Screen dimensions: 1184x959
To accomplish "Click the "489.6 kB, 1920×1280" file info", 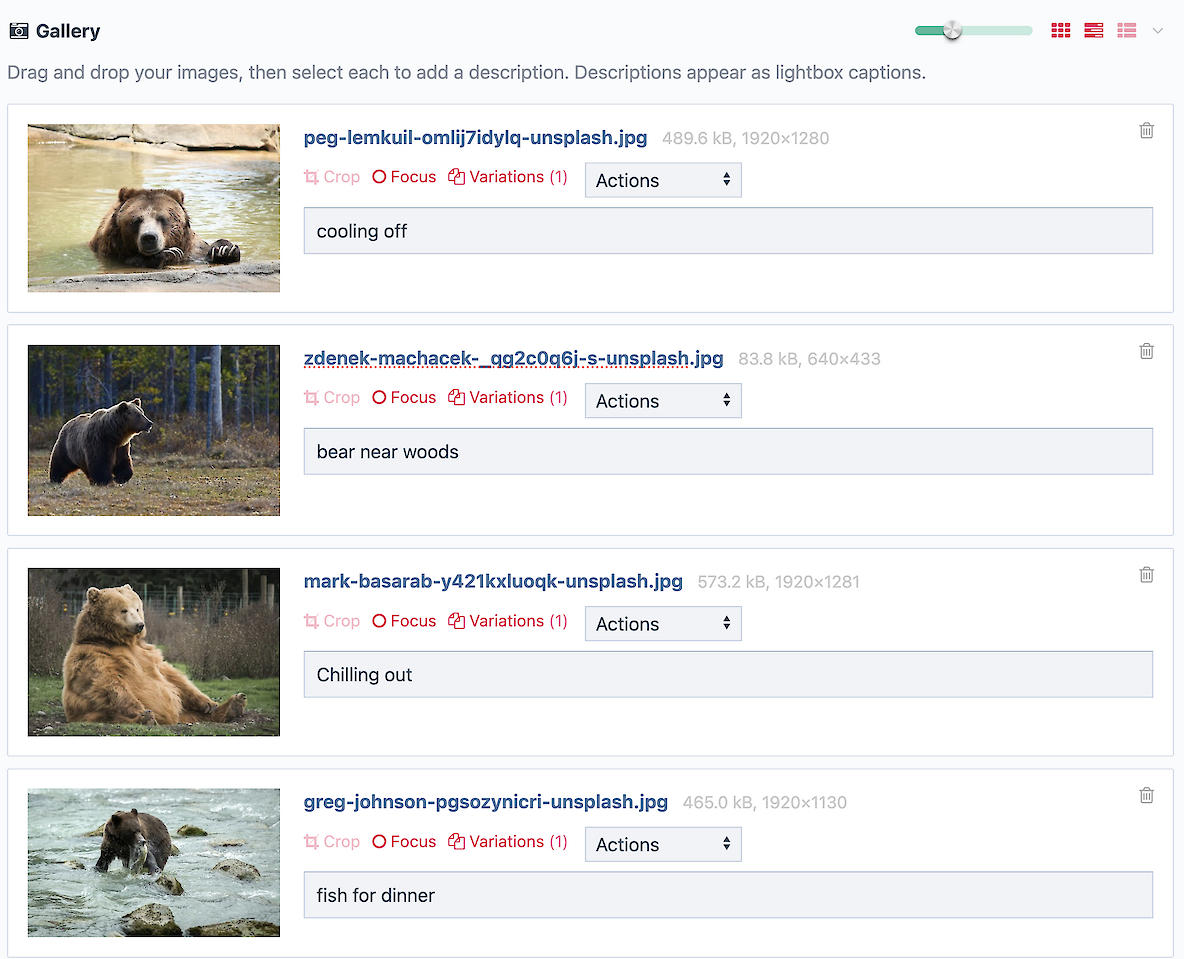I will pos(745,138).
